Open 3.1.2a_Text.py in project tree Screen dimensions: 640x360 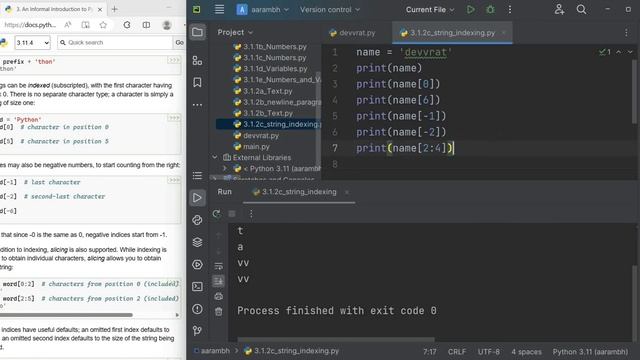(x=263, y=91)
